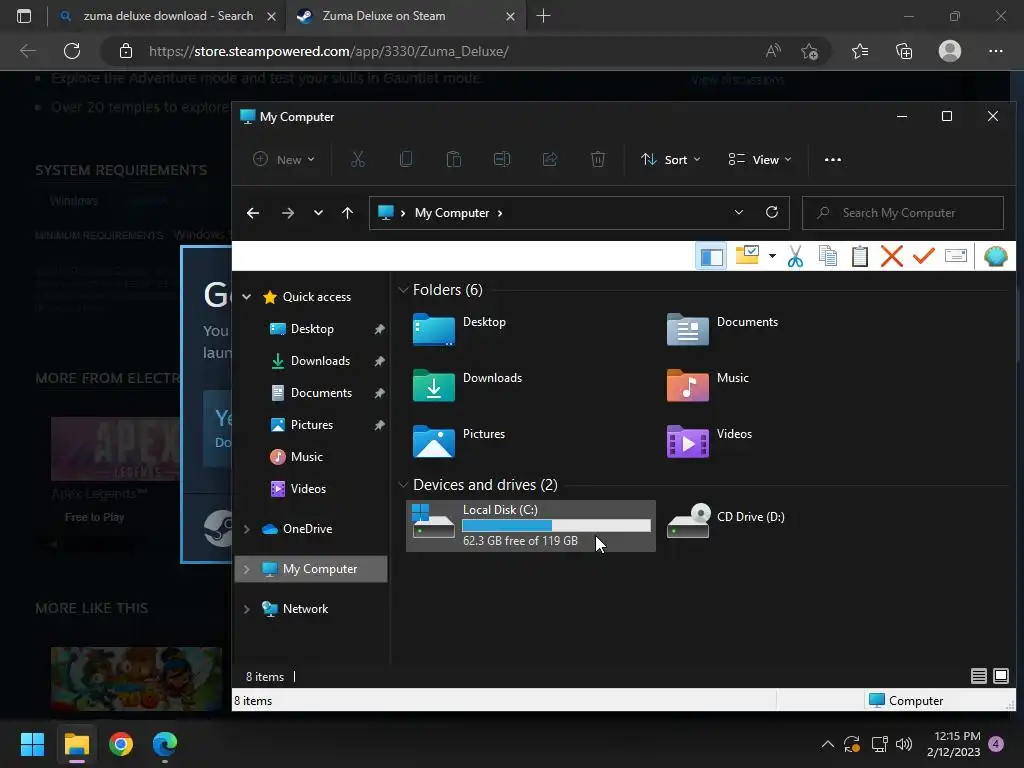Click the Delete trash icon in Explorer ribbon
The width and height of the screenshot is (1024, 768).
tap(598, 159)
